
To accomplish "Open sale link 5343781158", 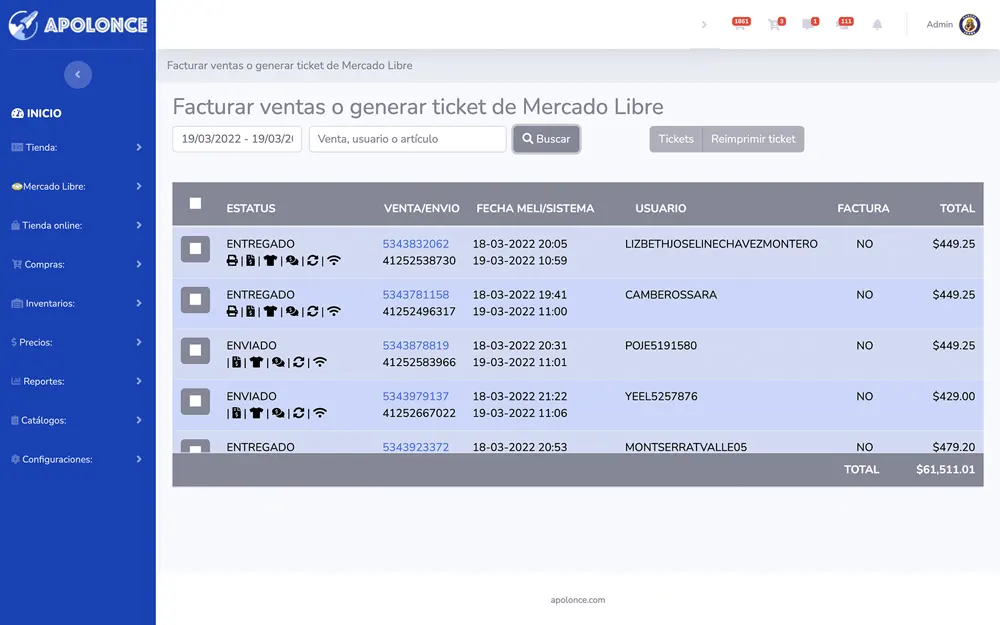I will point(416,295).
